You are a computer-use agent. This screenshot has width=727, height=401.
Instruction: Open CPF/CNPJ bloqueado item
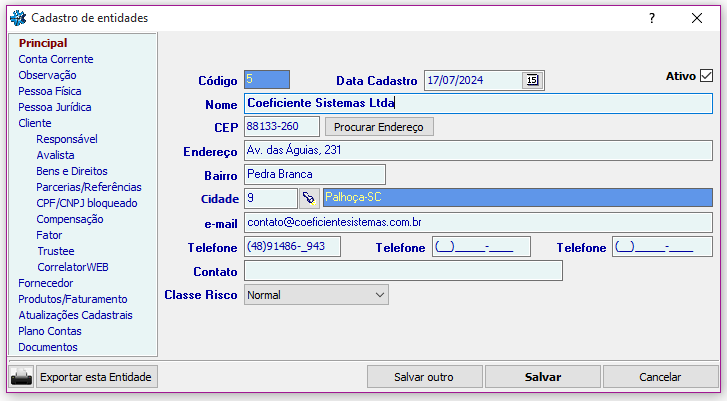[x=87, y=203]
